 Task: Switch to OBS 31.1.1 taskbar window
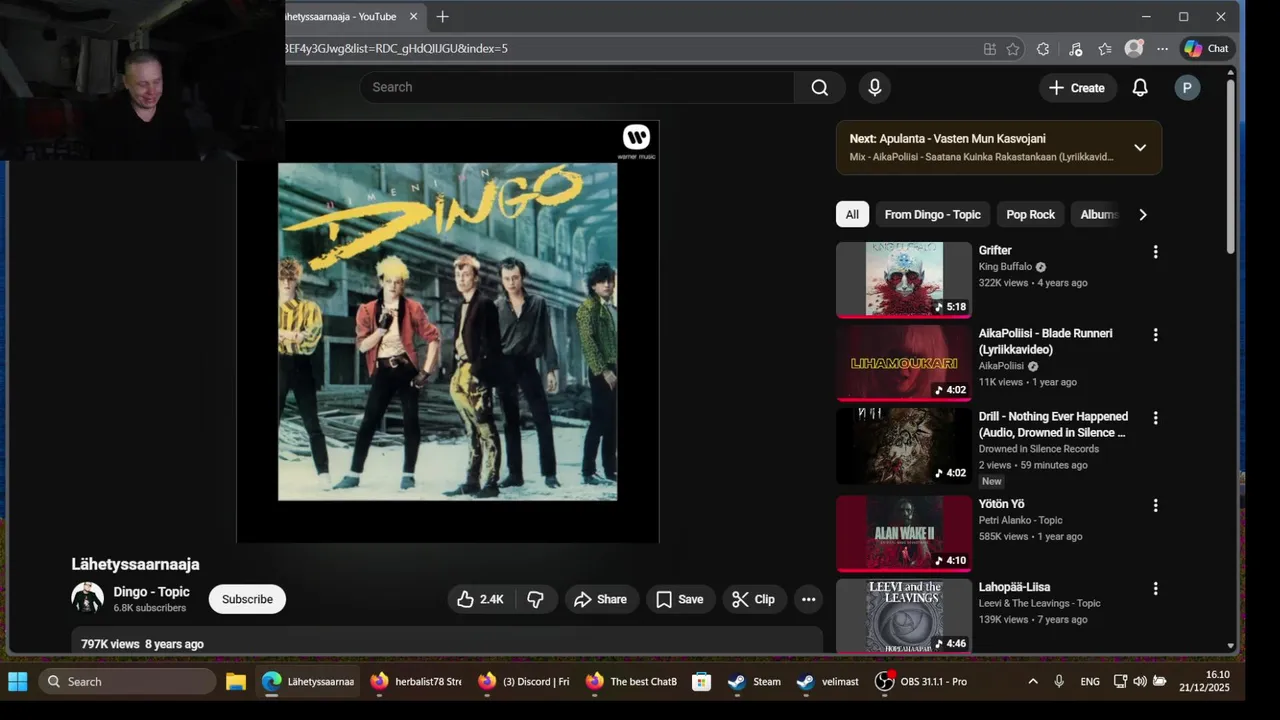tap(921, 682)
